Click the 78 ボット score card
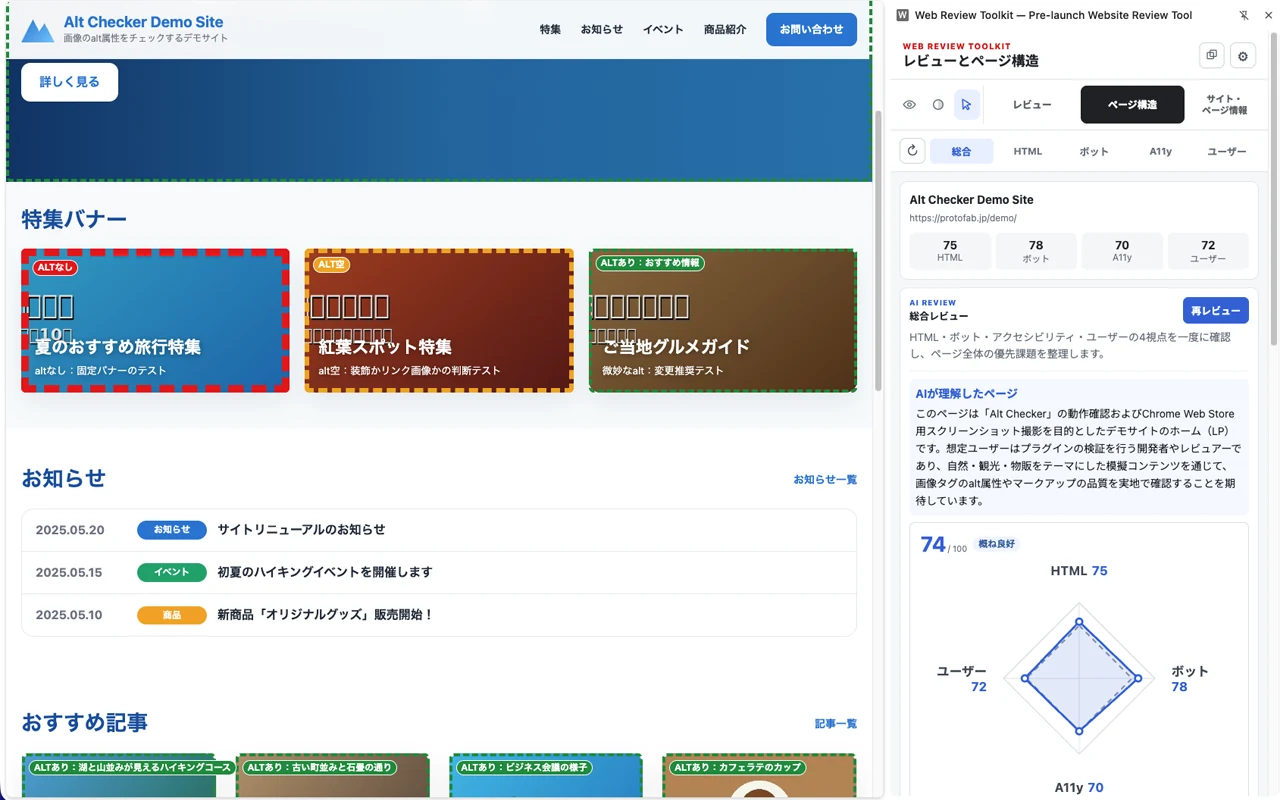 (x=1036, y=251)
